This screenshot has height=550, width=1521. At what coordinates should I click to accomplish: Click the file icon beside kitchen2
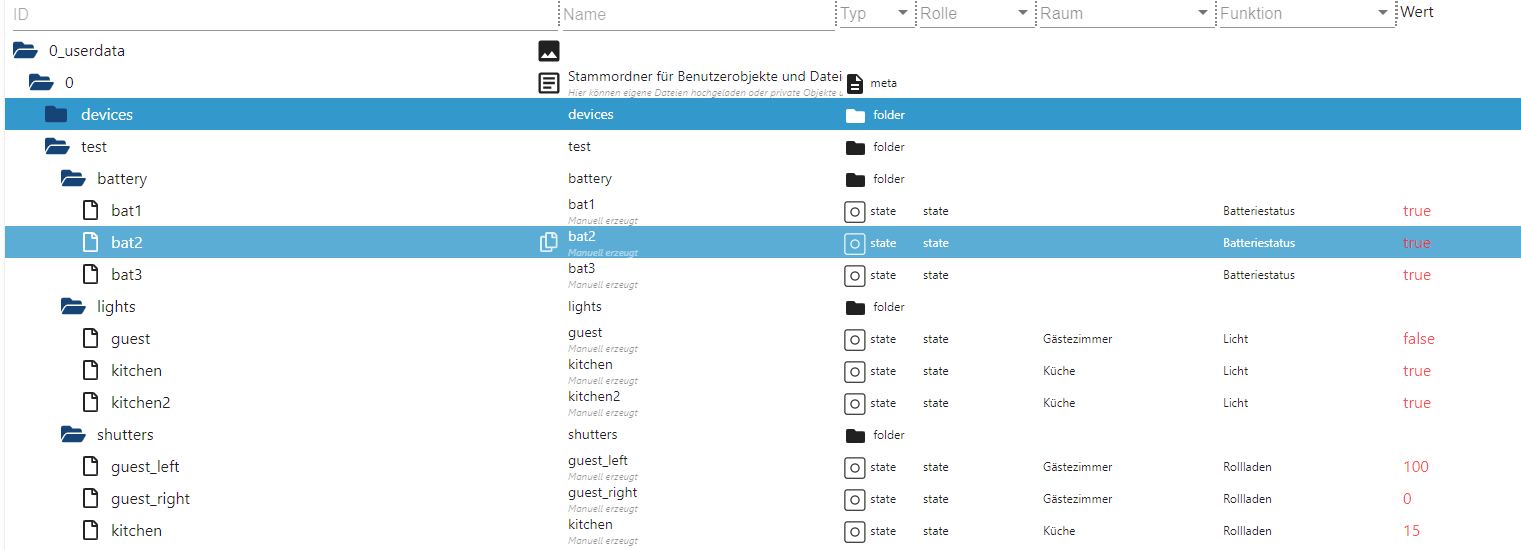[x=91, y=403]
